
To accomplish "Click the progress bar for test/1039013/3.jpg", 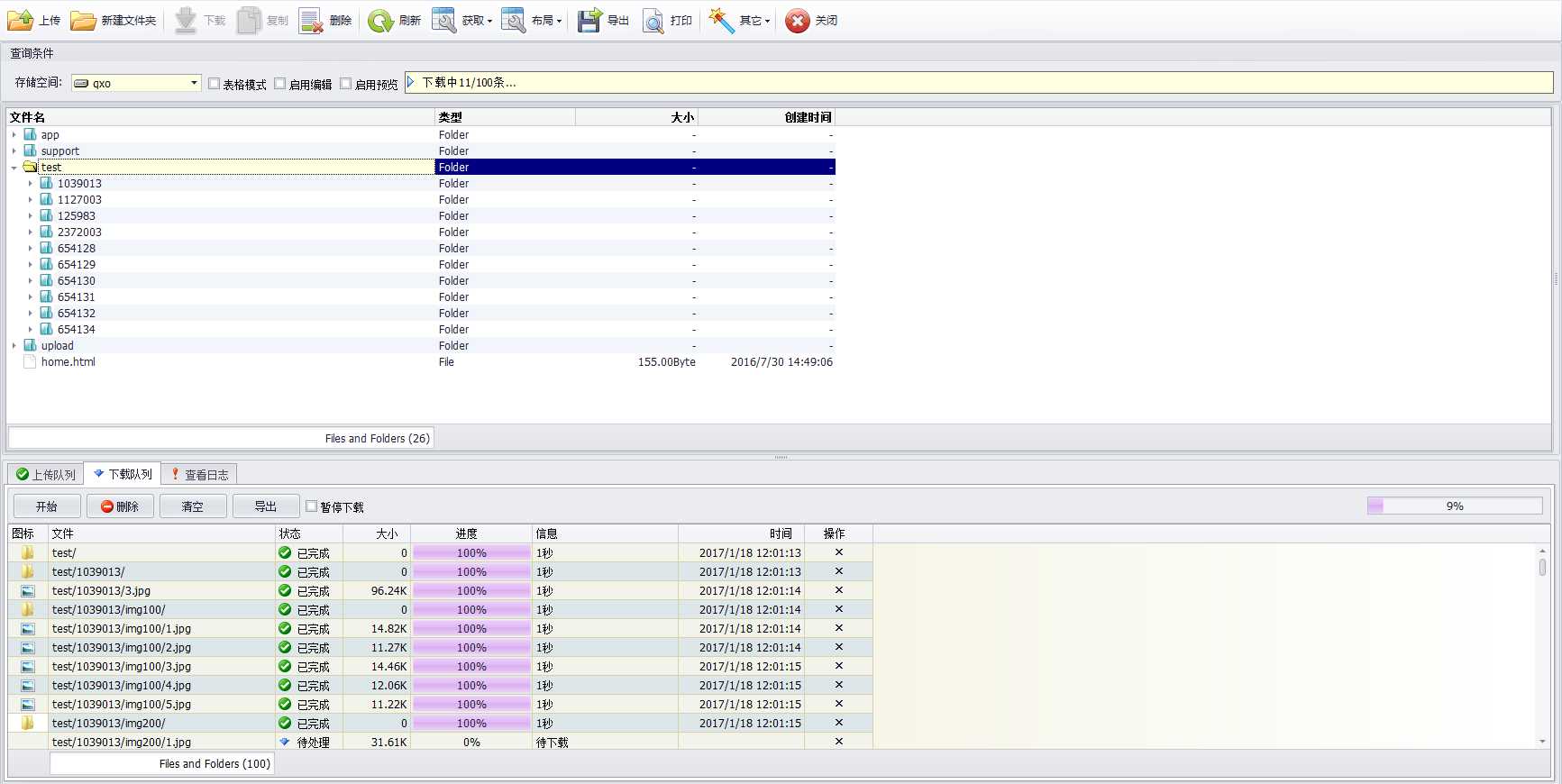I will tap(471, 591).
